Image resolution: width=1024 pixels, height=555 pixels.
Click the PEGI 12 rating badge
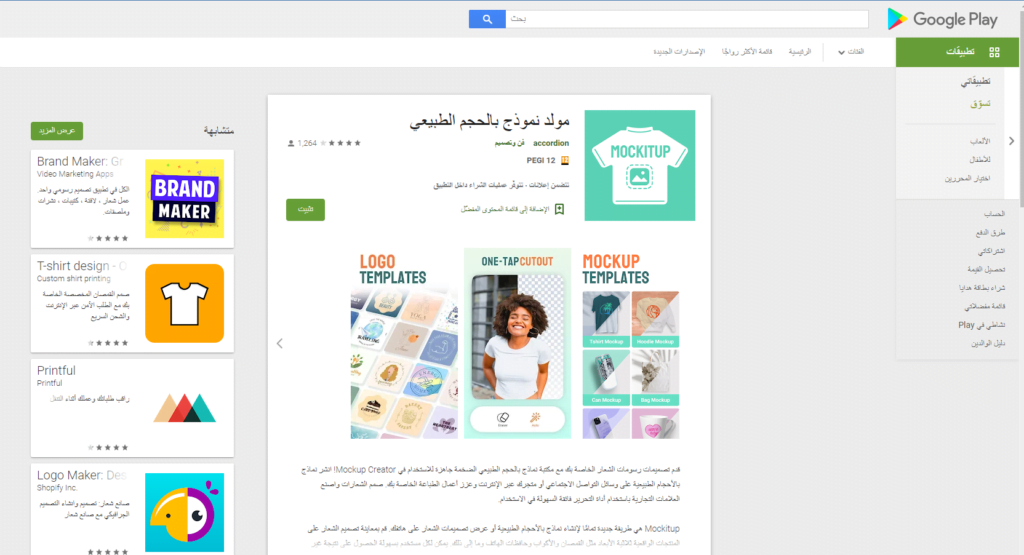click(564, 161)
